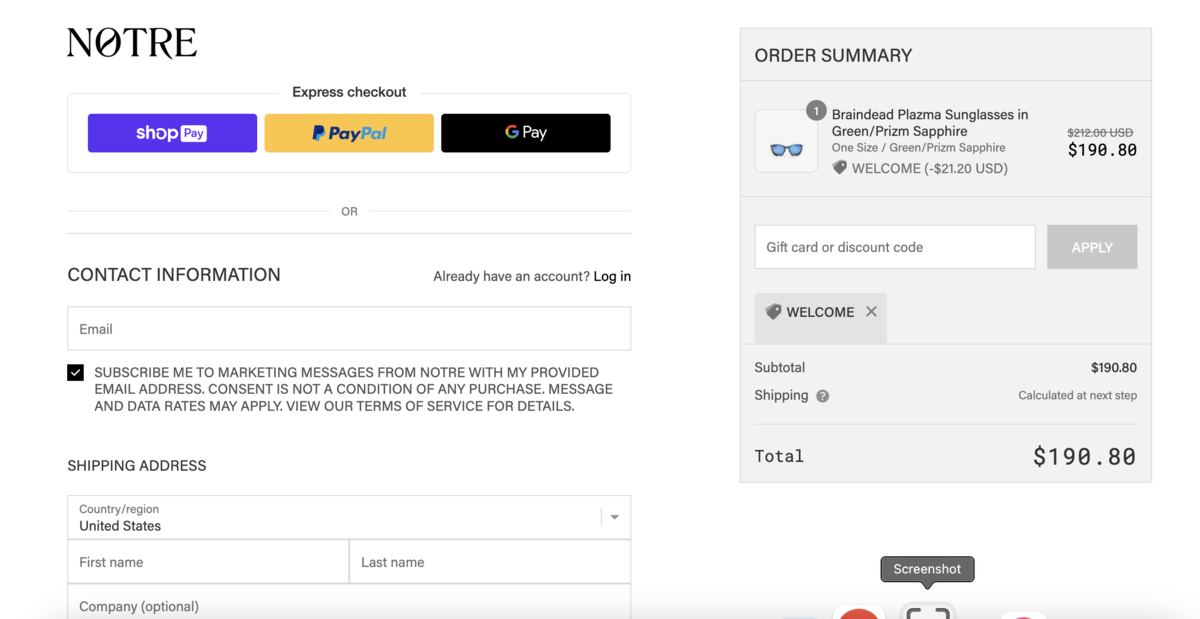Pay with PayPal express checkout
1200x619 pixels.
pos(348,132)
